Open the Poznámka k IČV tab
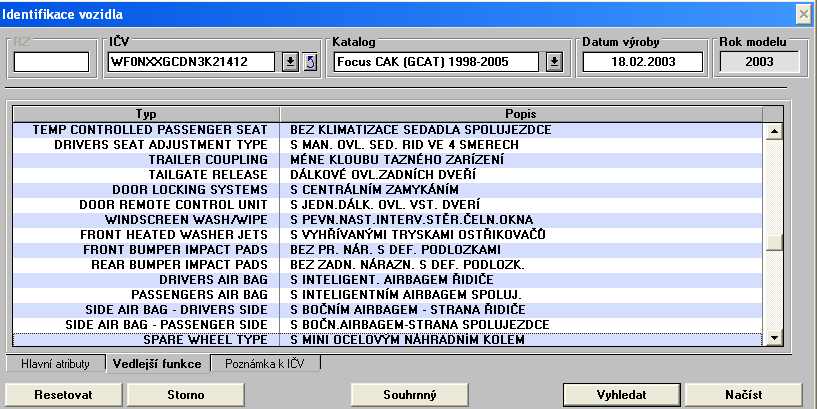The image size is (817, 409). point(266,364)
